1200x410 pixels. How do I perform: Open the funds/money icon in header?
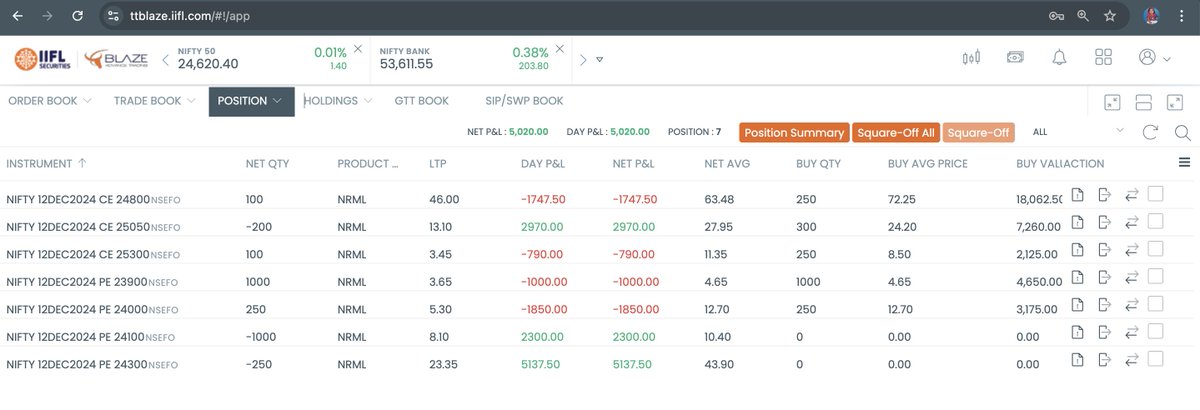click(1015, 58)
